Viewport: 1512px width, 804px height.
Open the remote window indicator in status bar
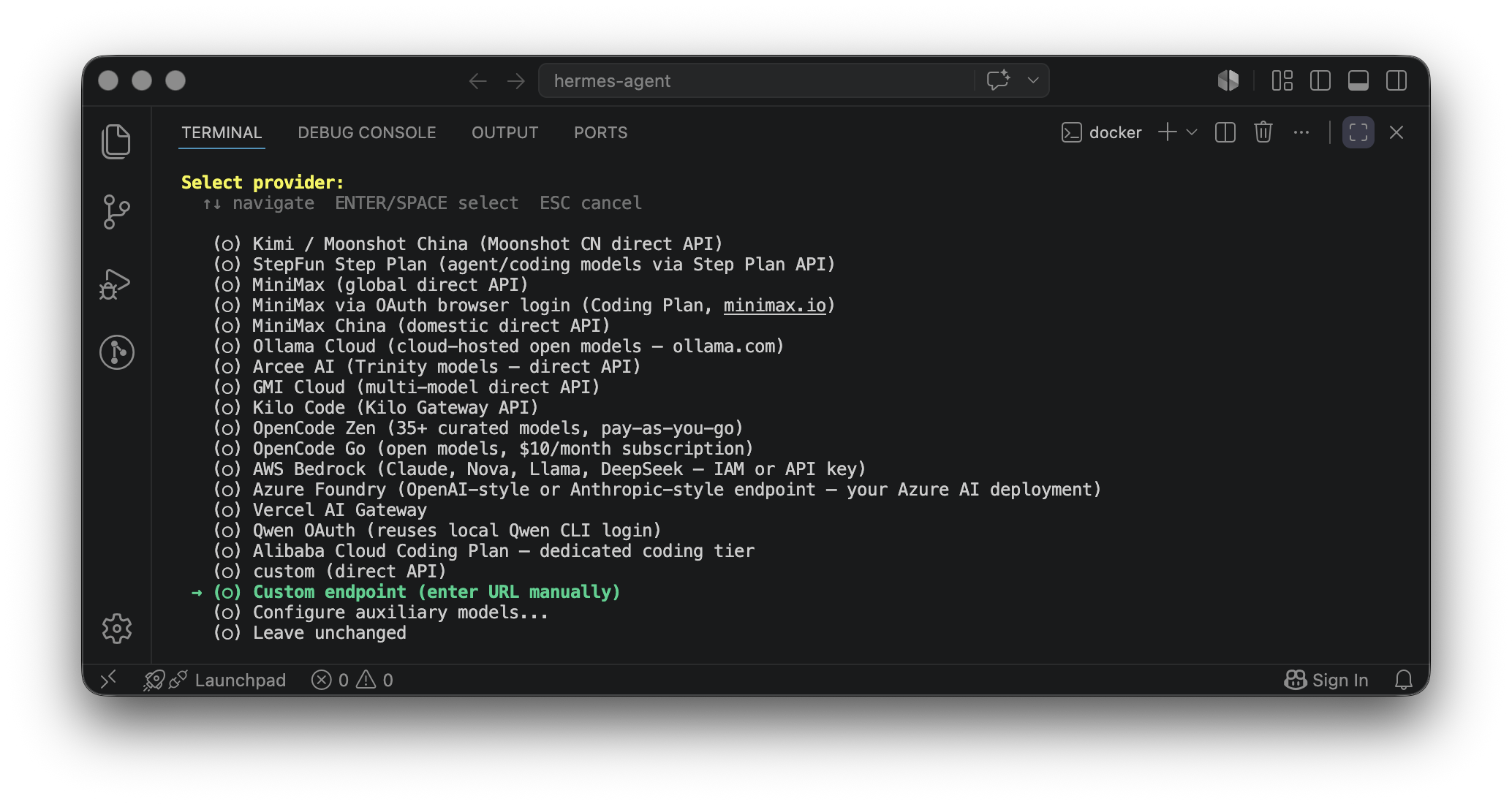point(108,680)
